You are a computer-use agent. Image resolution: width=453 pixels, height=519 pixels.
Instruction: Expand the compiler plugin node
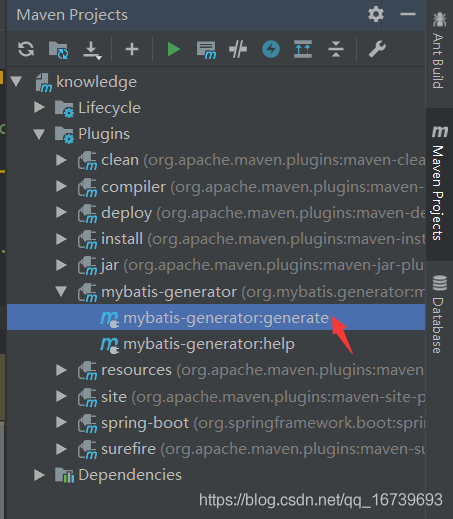click(61, 186)
